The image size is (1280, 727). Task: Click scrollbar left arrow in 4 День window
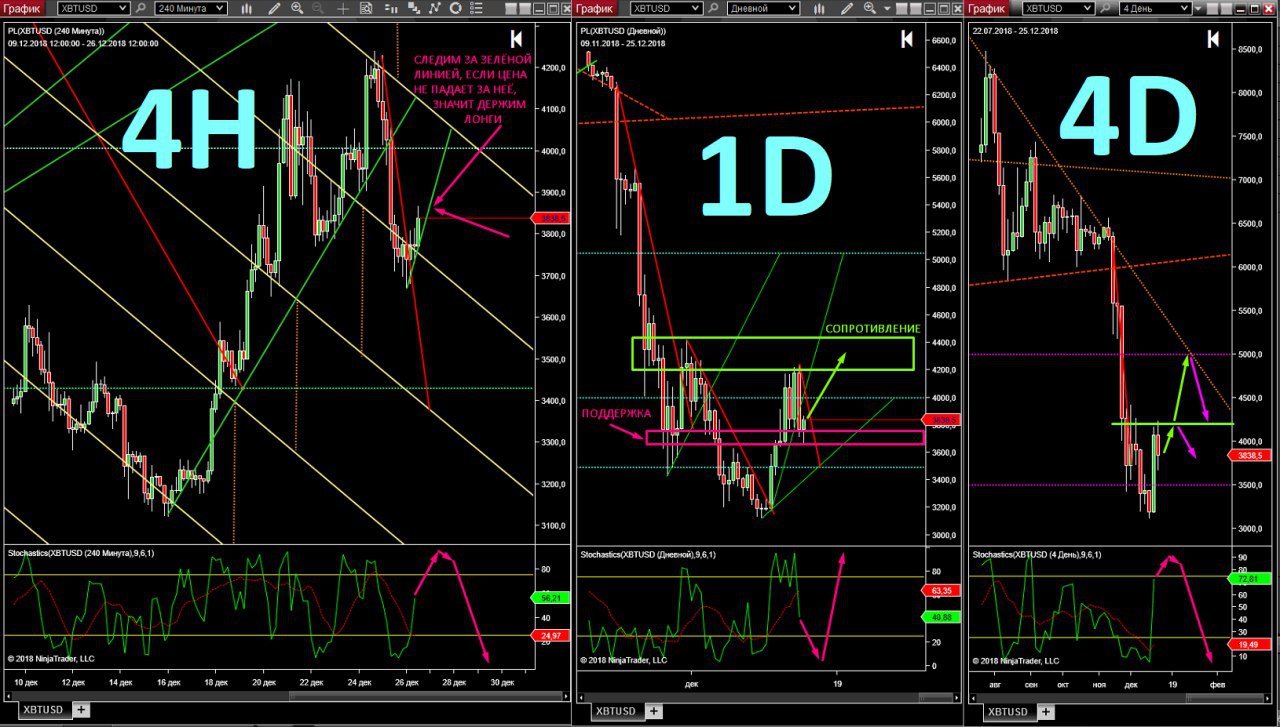[x=973, y=698]
